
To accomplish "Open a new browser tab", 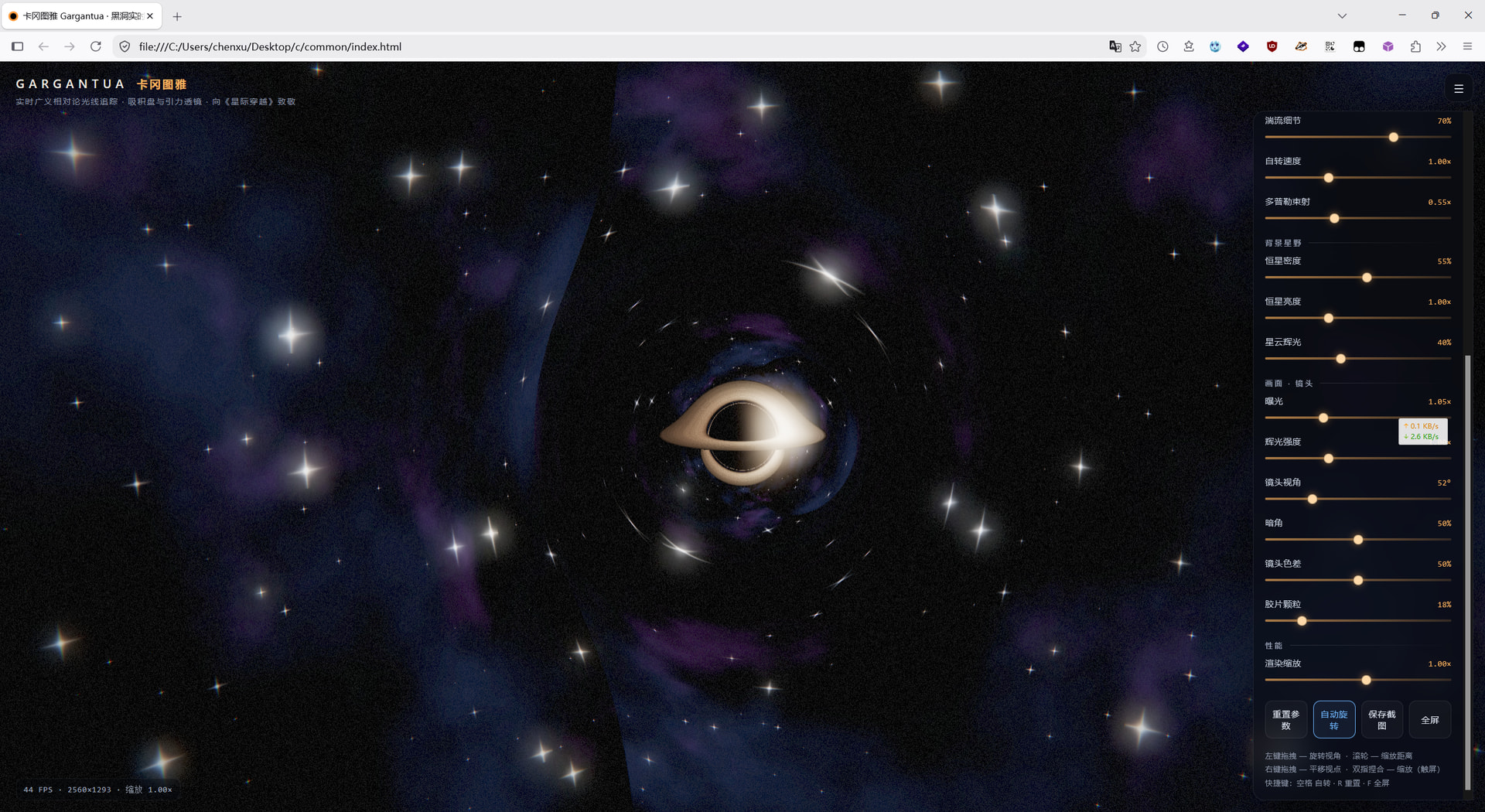I will [x=177, y=16].
